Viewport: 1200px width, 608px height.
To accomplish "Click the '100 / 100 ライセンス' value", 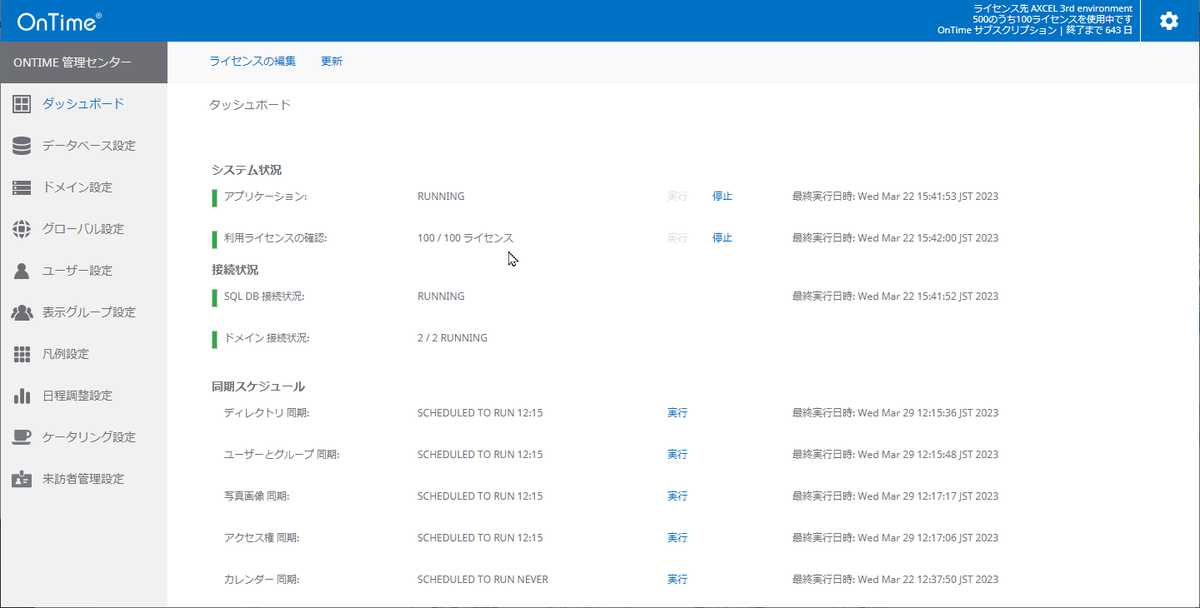I will [x=465, y=238].
